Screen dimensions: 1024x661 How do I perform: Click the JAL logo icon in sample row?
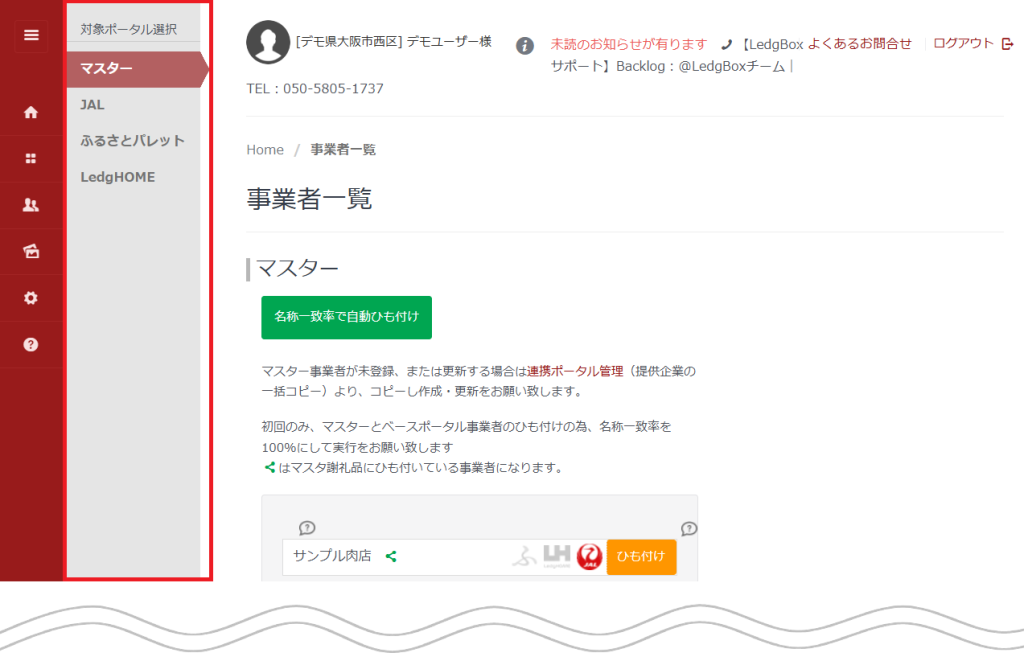pos(590,556)
